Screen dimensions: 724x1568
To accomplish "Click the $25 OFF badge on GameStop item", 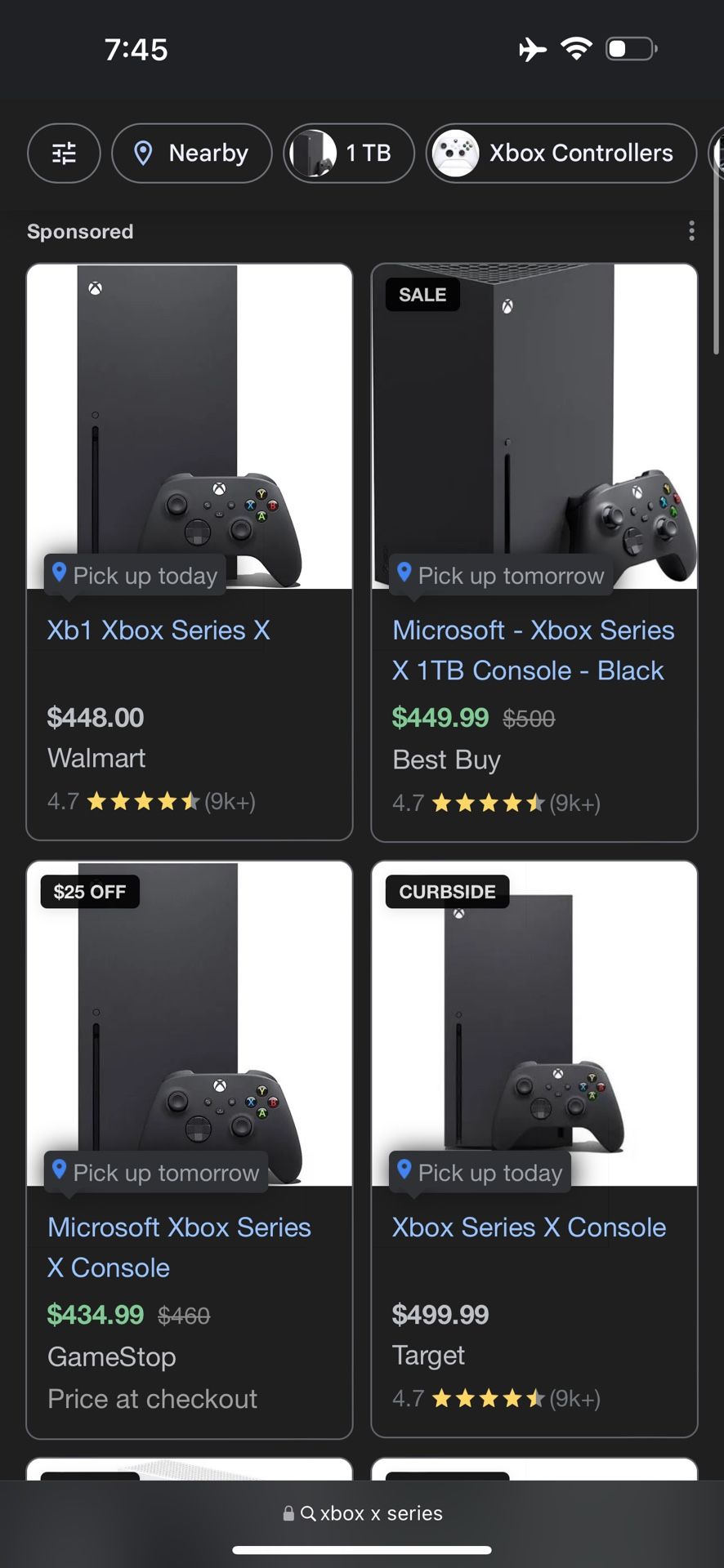I will [88, 891].
